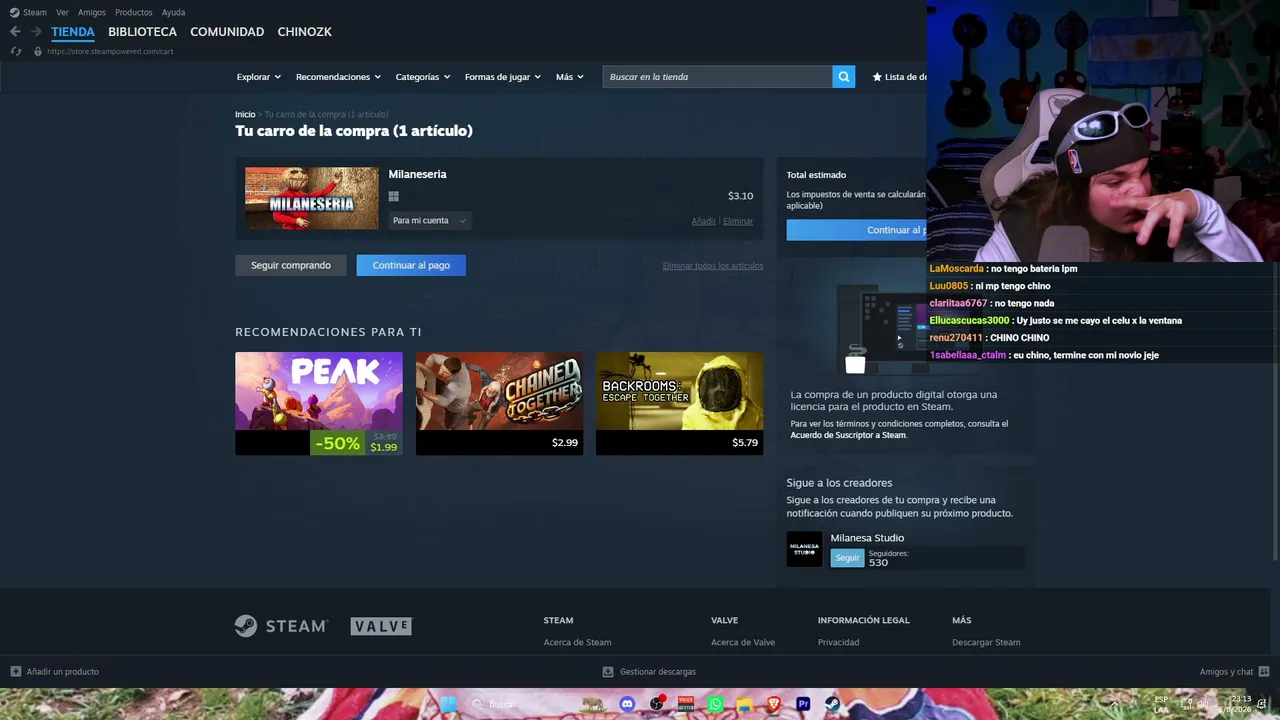The image size is (1280, 720).
Task: Open the Amigos y chat icon
Action: 1264,672
